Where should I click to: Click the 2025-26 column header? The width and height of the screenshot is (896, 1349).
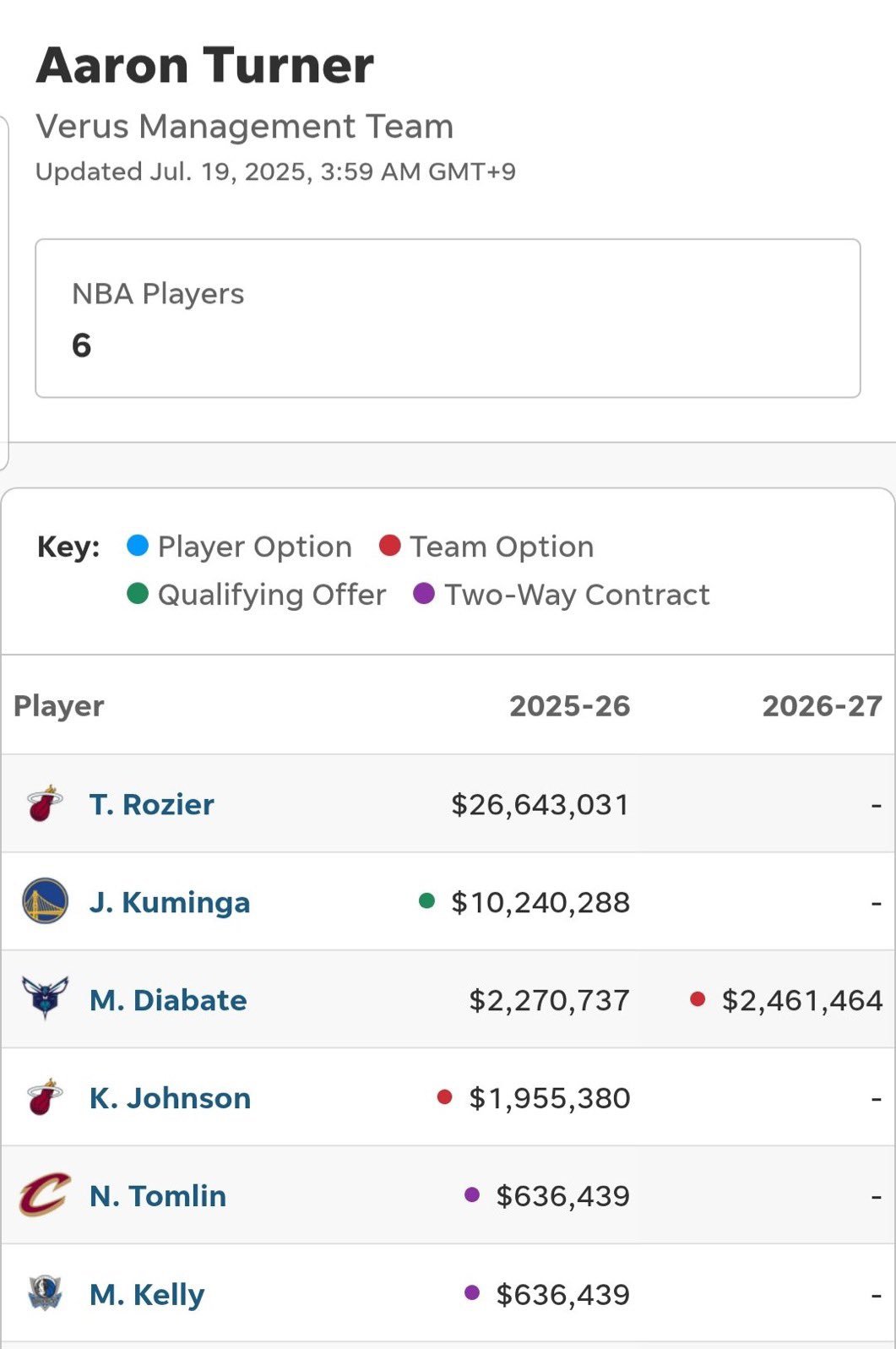[569, 705]
